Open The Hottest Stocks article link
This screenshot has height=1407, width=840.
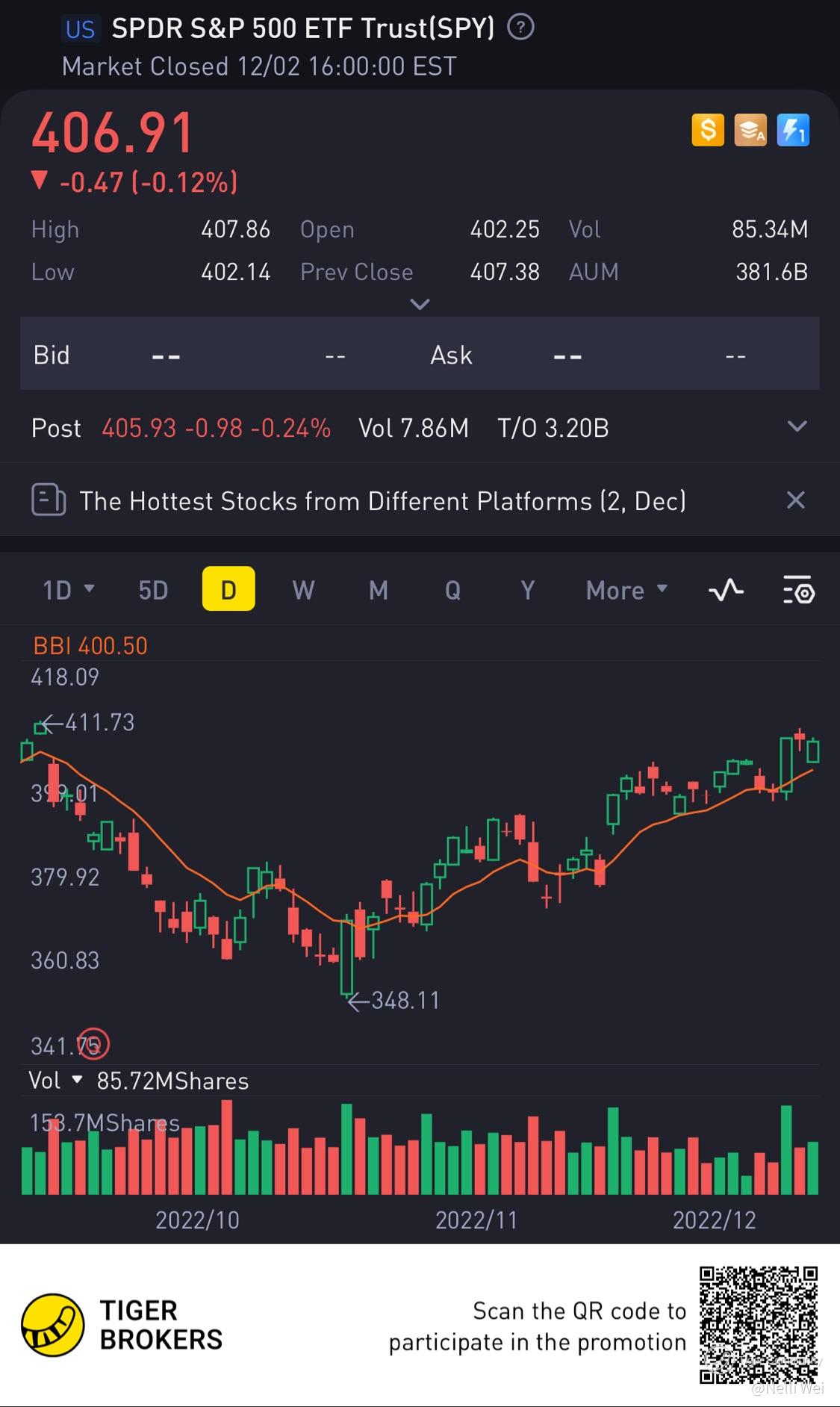click(382, 500)
